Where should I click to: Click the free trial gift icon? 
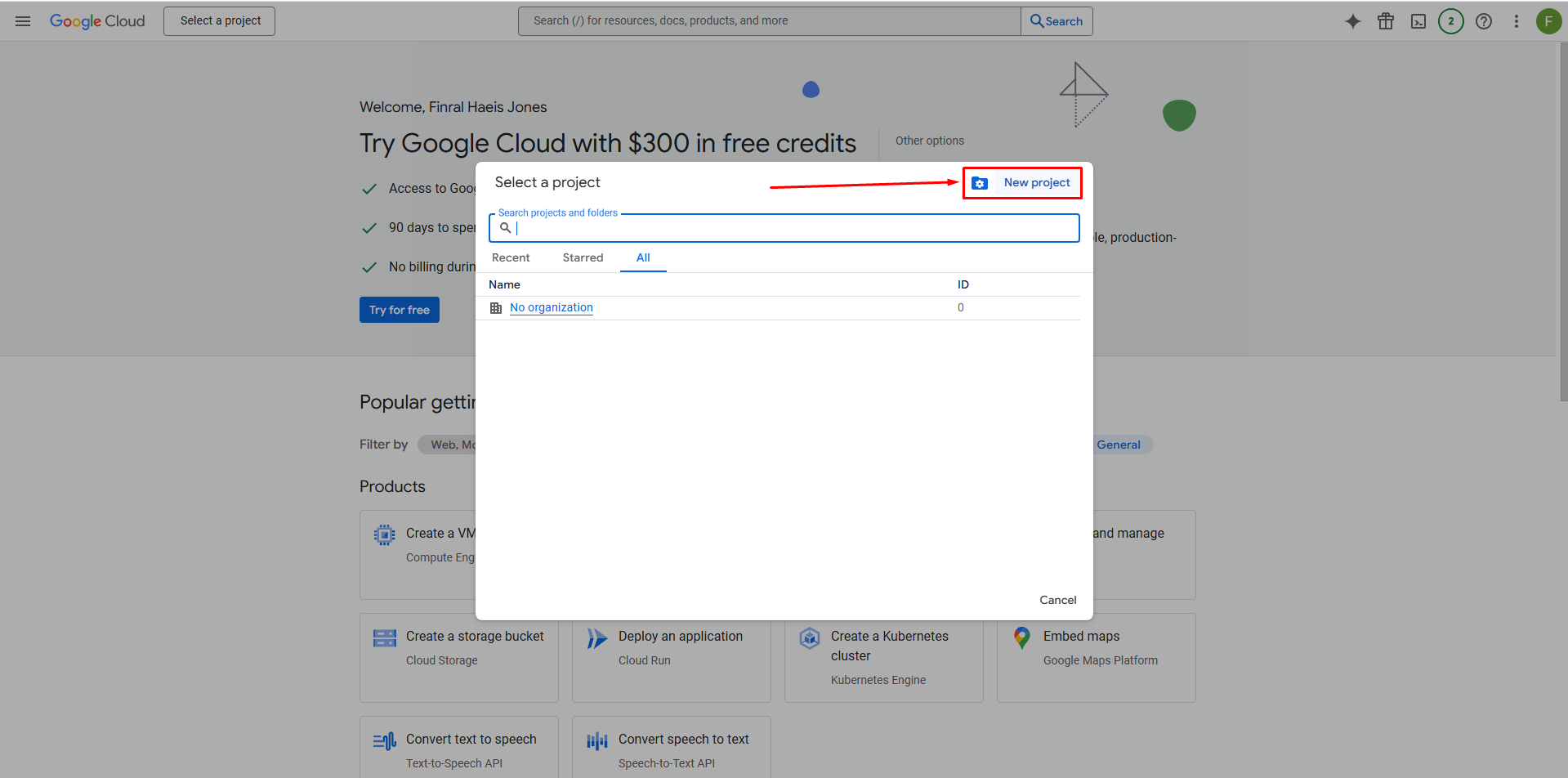click(x=1386, y=21)
